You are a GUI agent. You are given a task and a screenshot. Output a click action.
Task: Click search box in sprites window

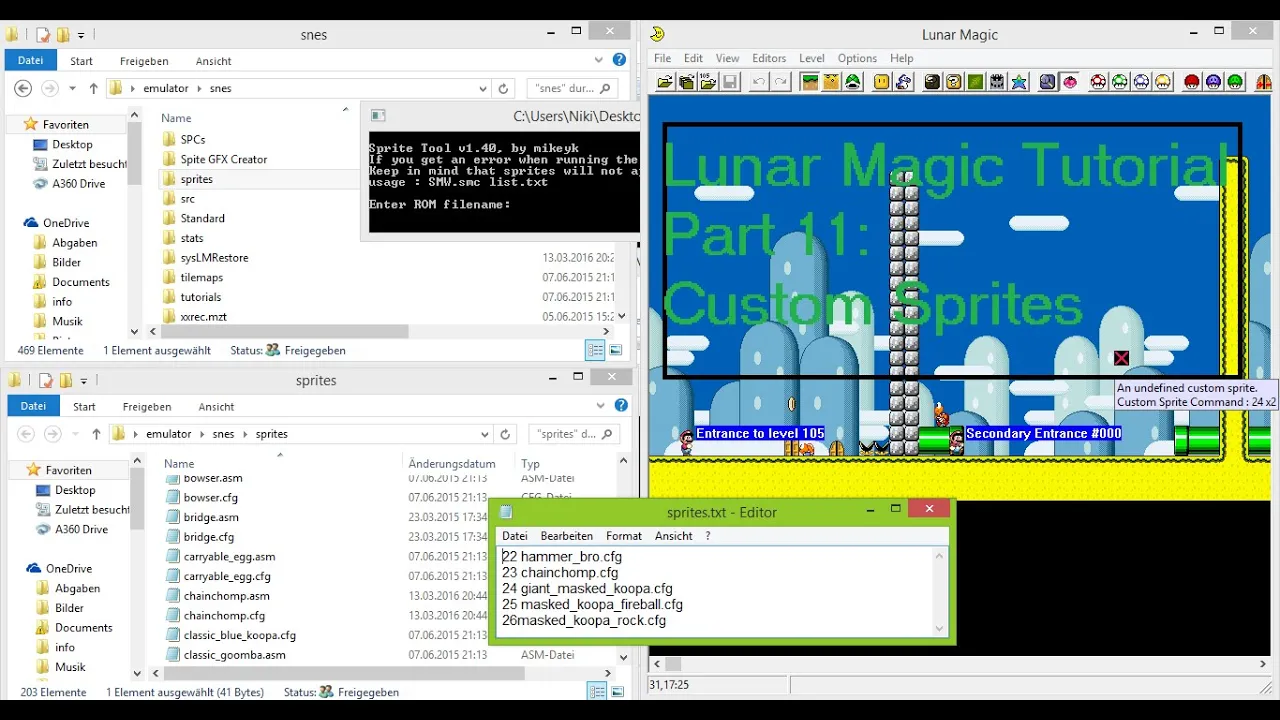coord(573,434)
